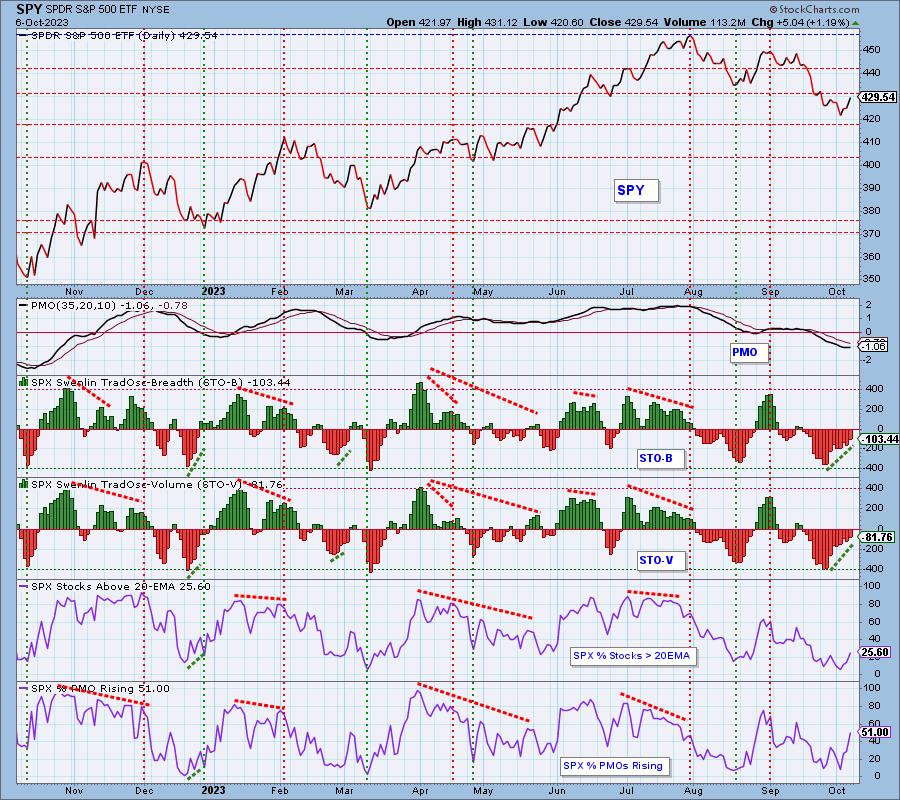Click the Oct label on bottom axis

pos(837,790)
